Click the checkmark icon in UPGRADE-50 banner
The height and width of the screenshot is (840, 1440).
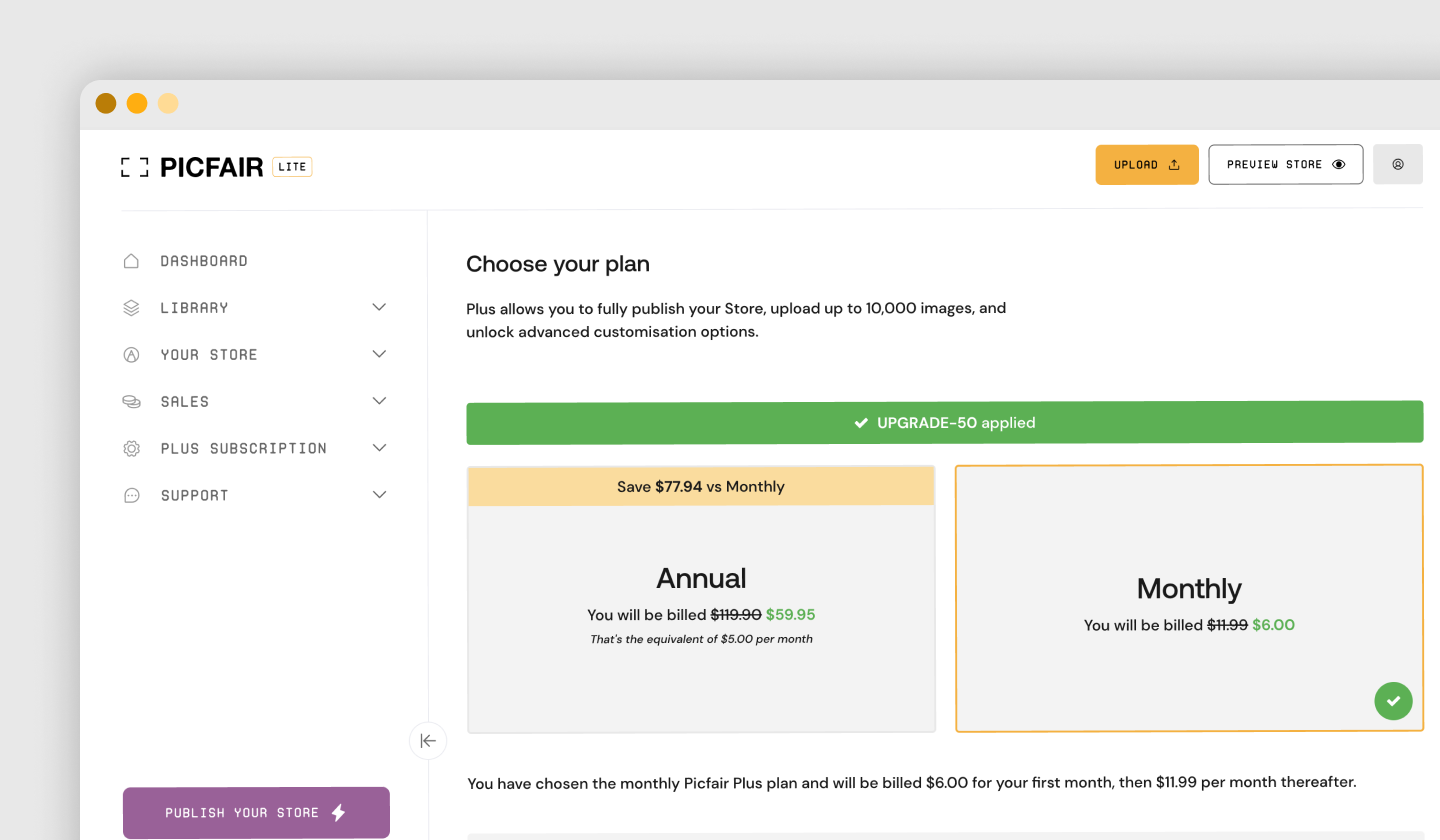click(861, 423)
